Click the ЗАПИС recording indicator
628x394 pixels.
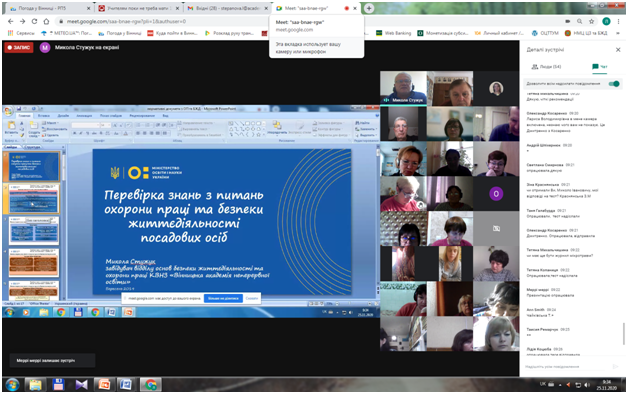19,48
